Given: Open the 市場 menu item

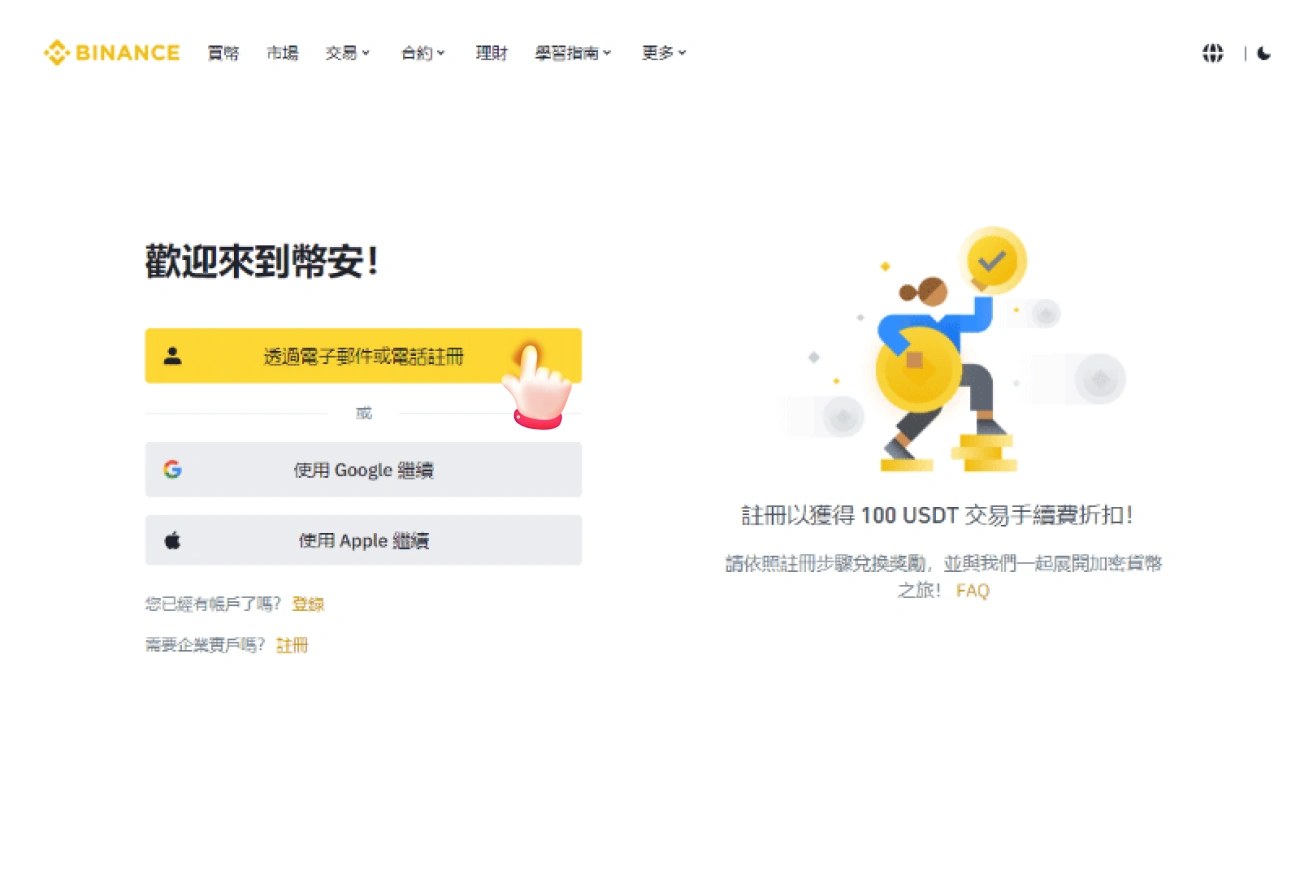Looking at the screenshot, I should (282, 53).
